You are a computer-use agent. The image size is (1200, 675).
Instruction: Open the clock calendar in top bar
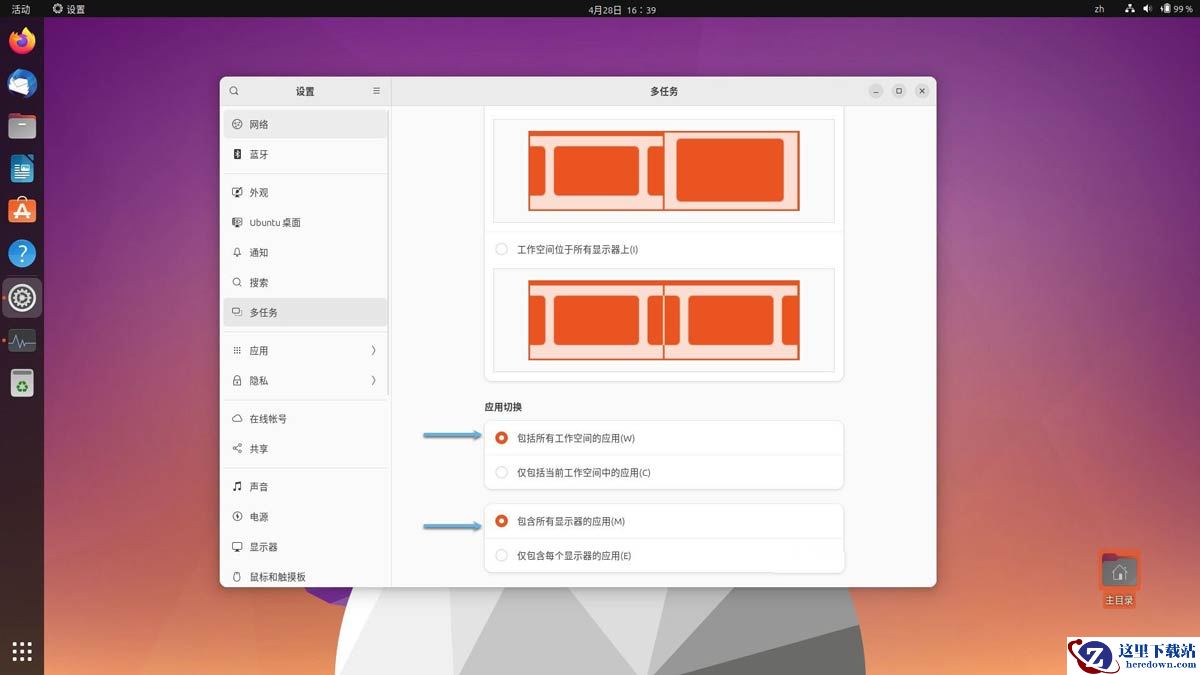pyautogui.click(x=622, y=9)
